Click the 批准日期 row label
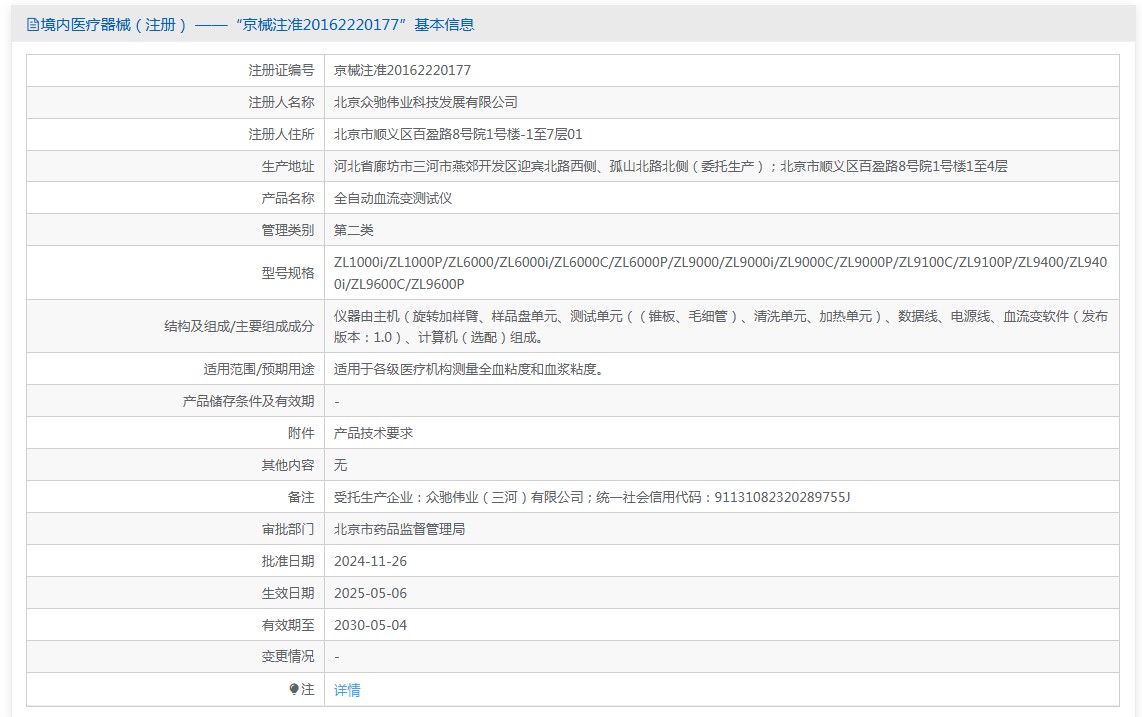The height and width of the screenshot is (717, 1142). pos(288,562)
